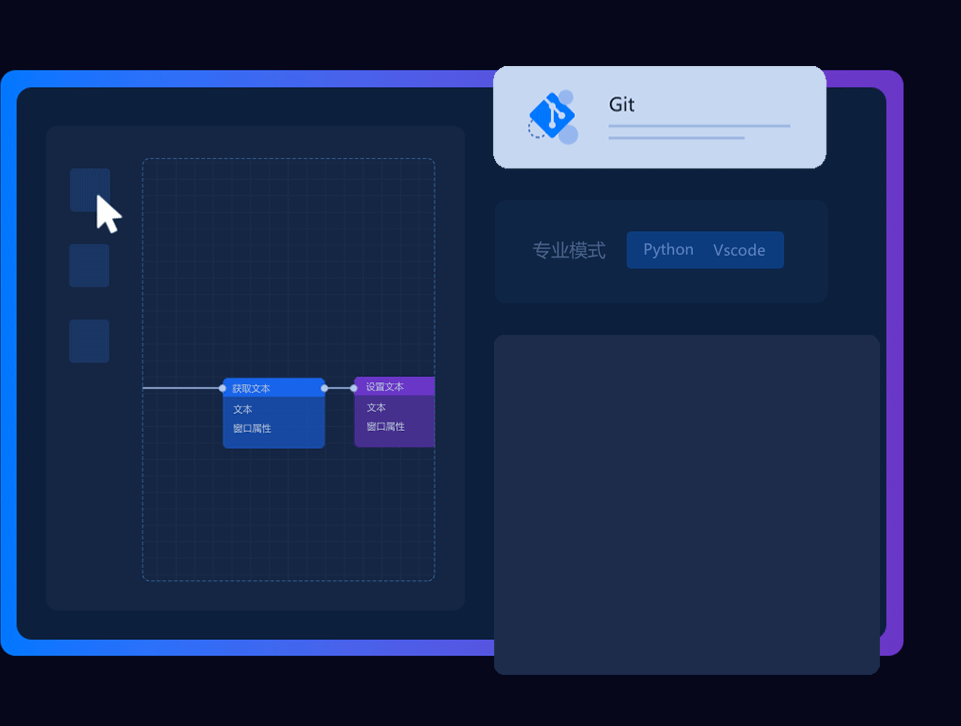
Task: Click 文本 field in the 设置文本 node
Action: coord(376,407)
